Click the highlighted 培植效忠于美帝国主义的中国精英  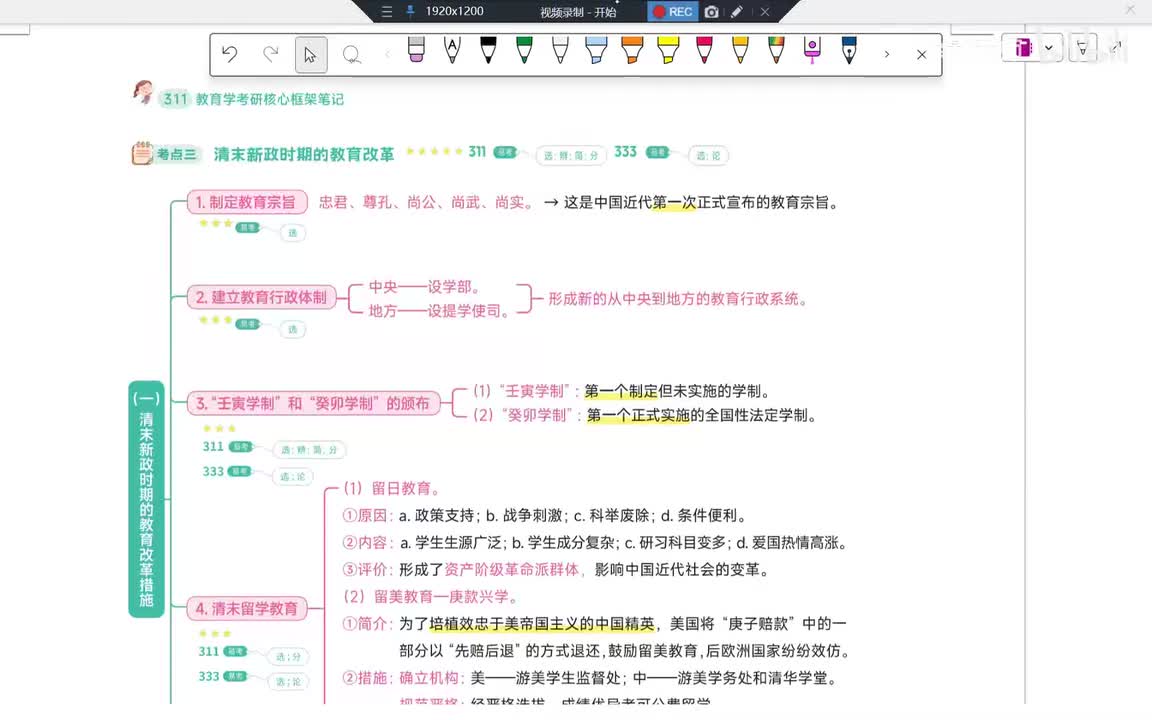click(x=541, y=624)
